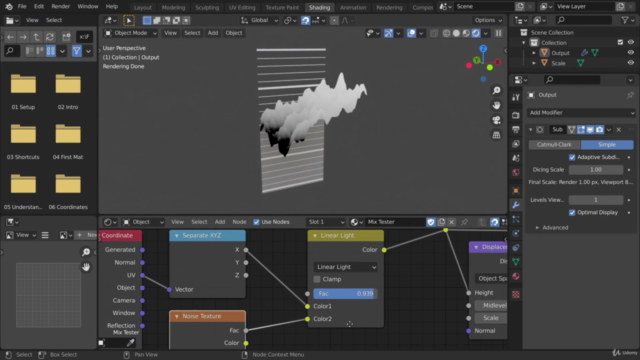Viewport: 640px width, 360px height.
Task: Switch to the Layout workspace tab
Action: (x=142, y=7)
